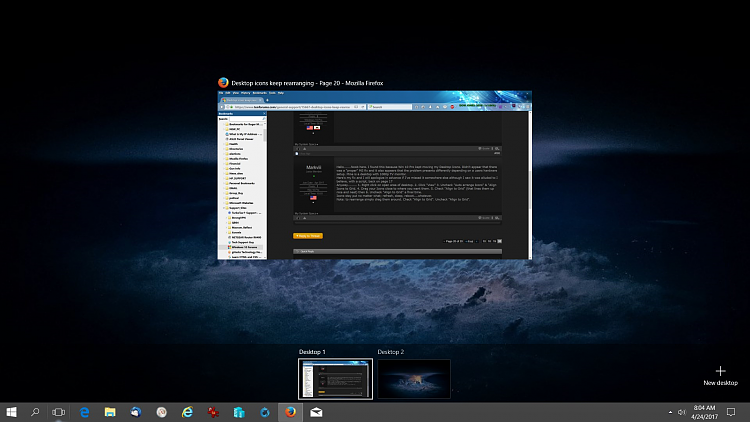Switch to the Desktop 2 thumbnail
This screenshot has width=750, height=422.
point(412,379)
